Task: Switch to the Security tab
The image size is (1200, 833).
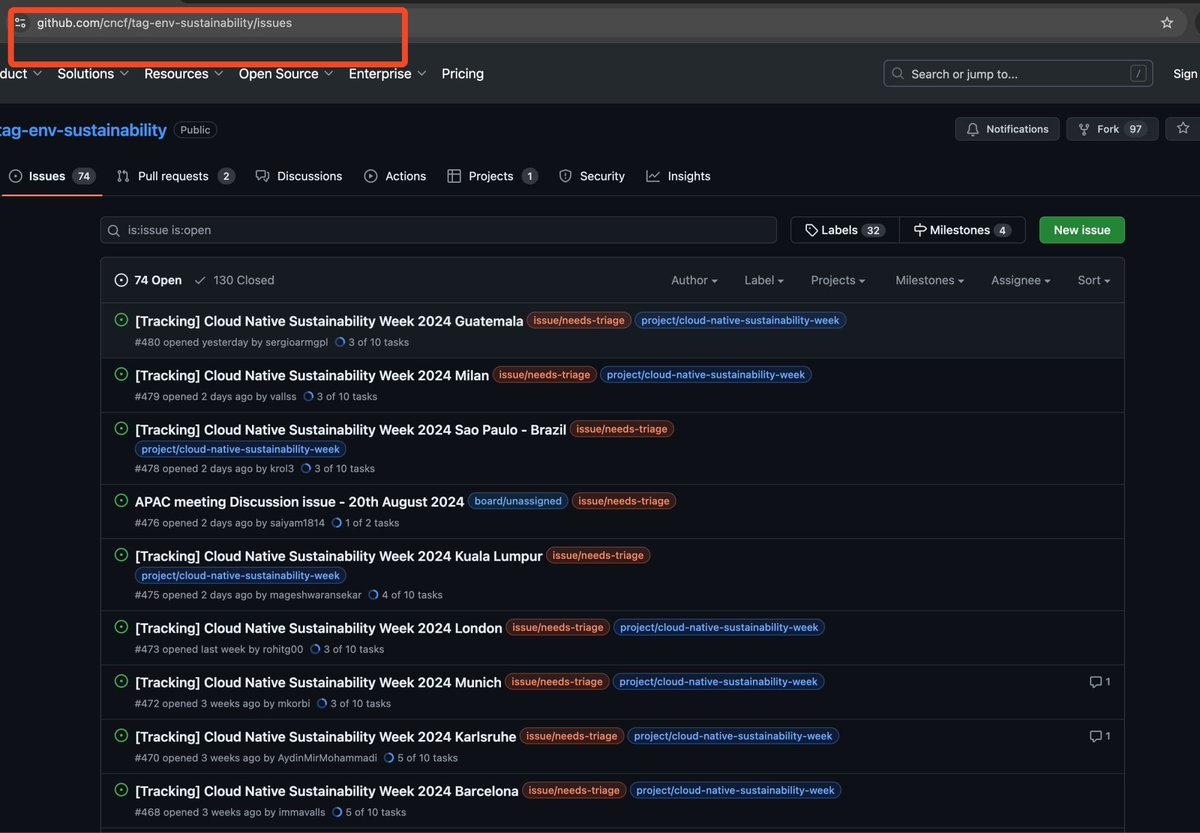Action: click(592, 176)
